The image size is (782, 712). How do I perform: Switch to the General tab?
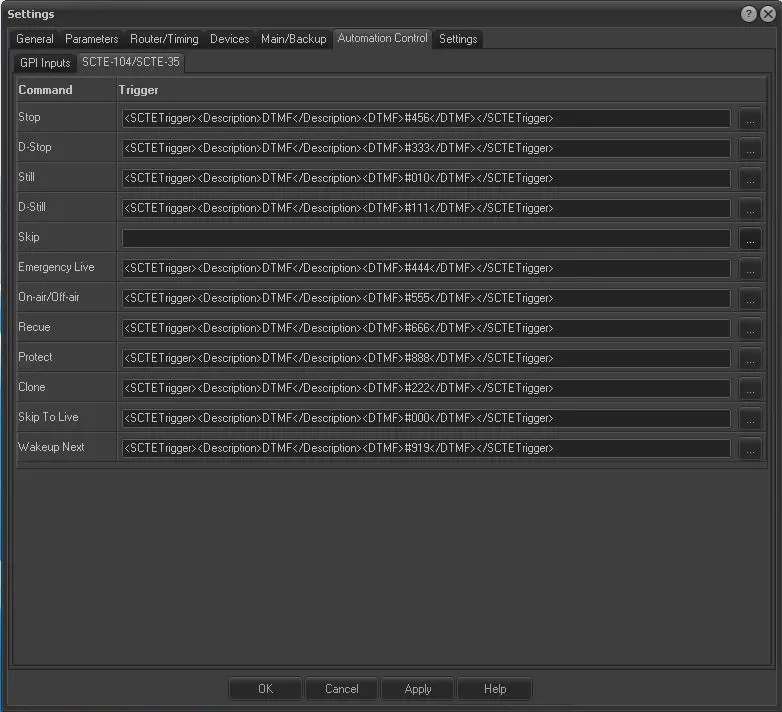(x=35, y=39)
